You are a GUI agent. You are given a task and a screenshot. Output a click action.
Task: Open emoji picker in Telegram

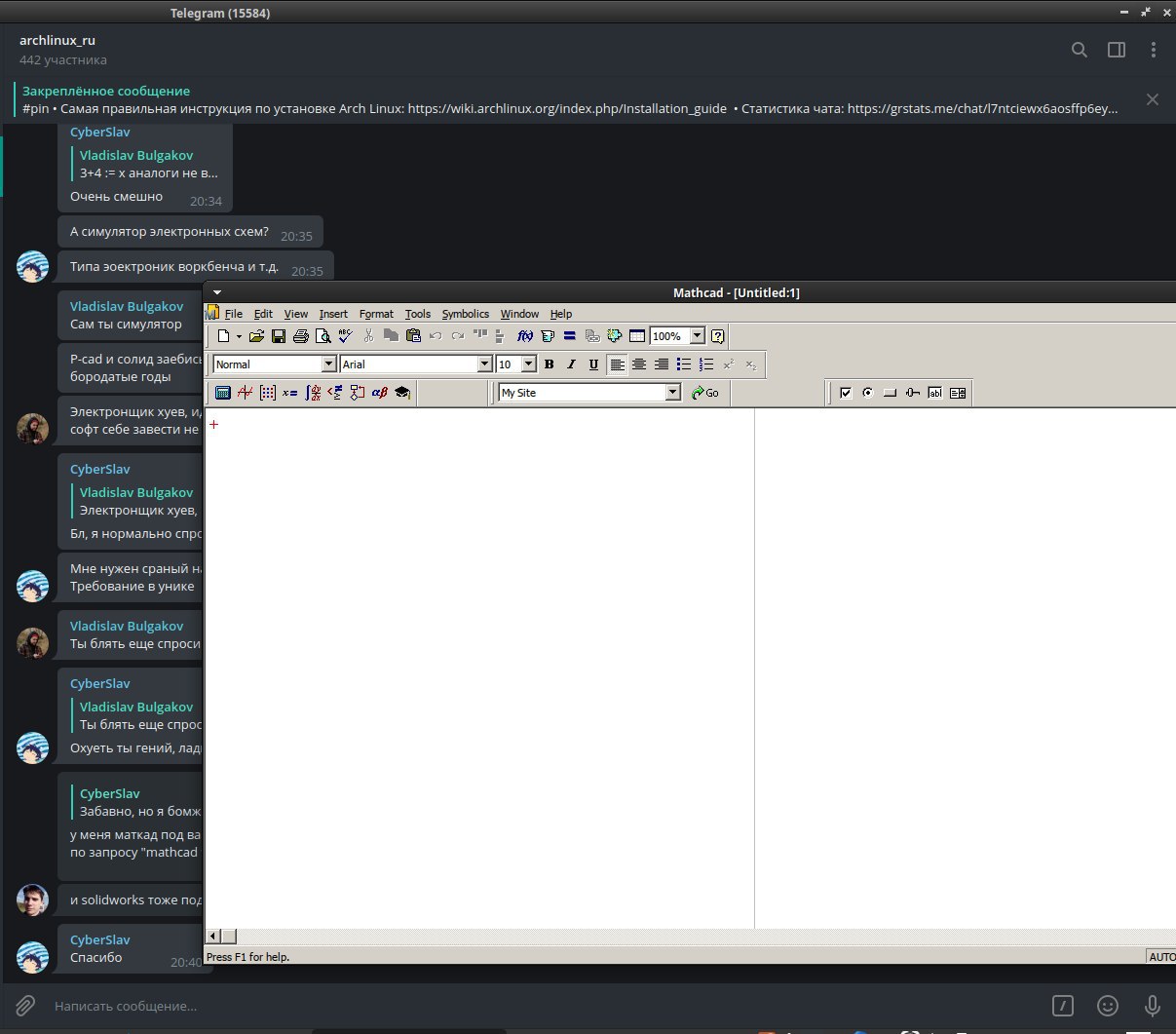[1107, 1005]
